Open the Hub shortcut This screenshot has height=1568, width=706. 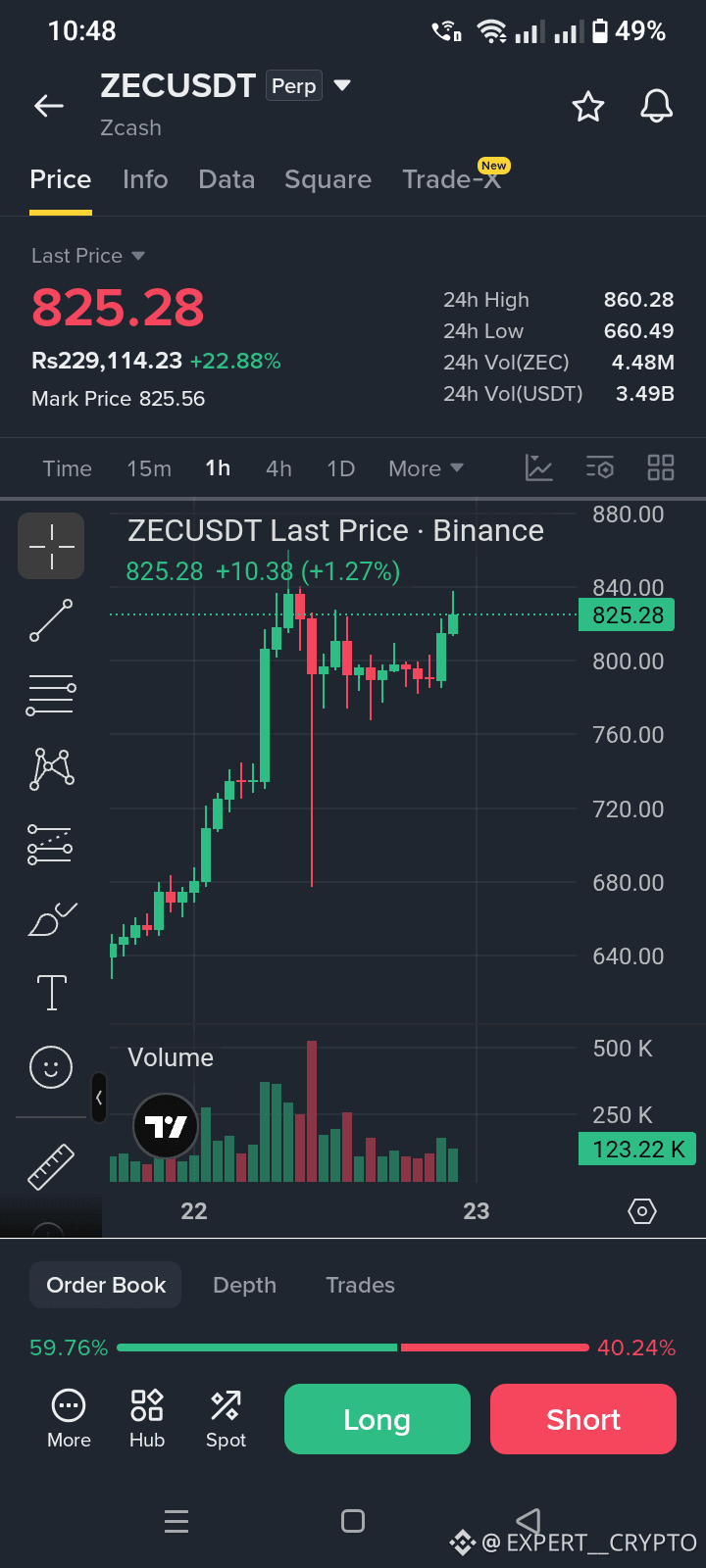(x=147, y=1419)
